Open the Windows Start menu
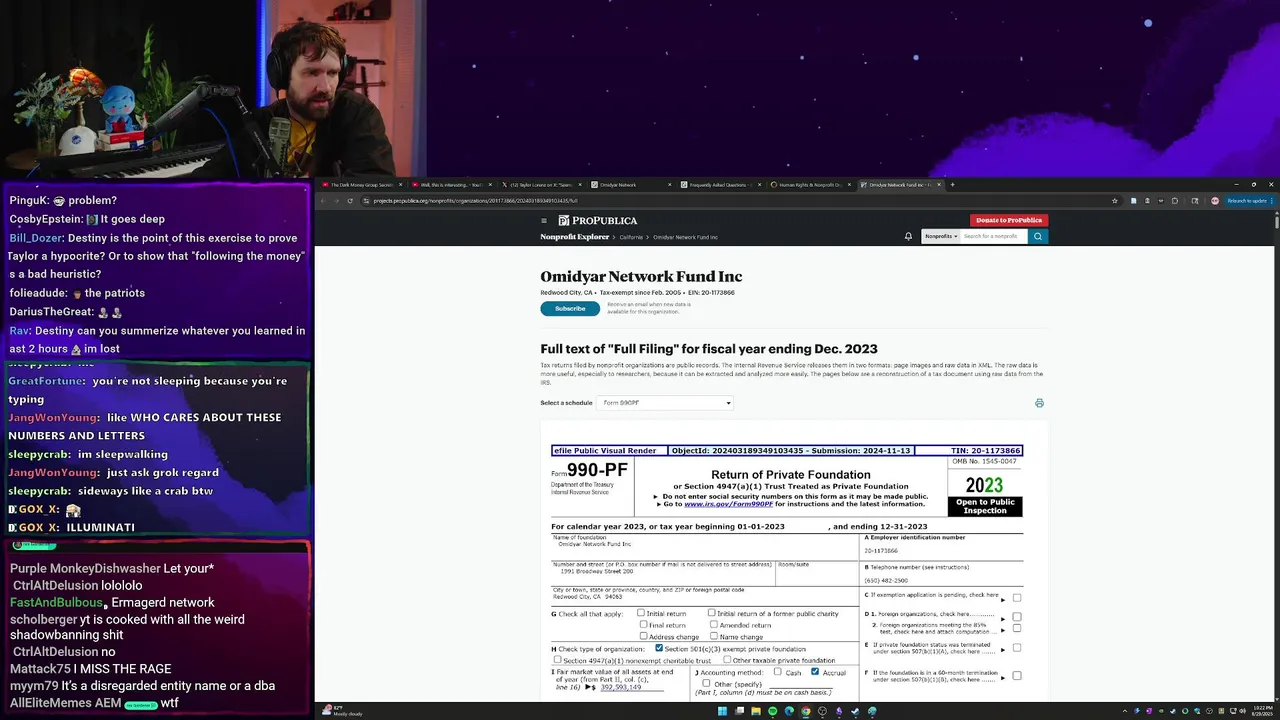Screen dimensions: 1280x720 click(x=722, y=711)
